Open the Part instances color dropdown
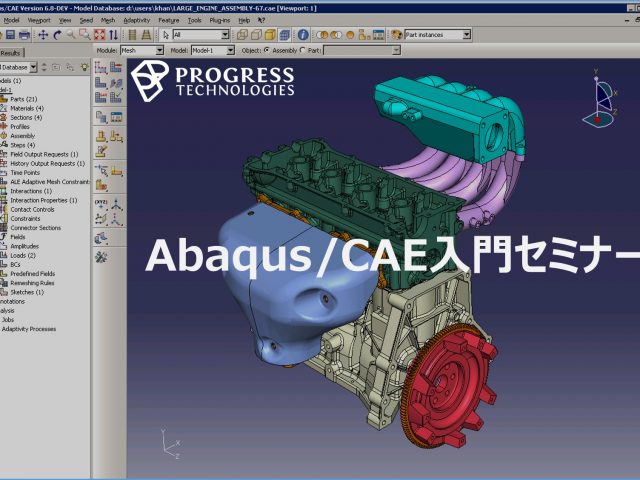640x480 pixels. (x=438, y=35)
